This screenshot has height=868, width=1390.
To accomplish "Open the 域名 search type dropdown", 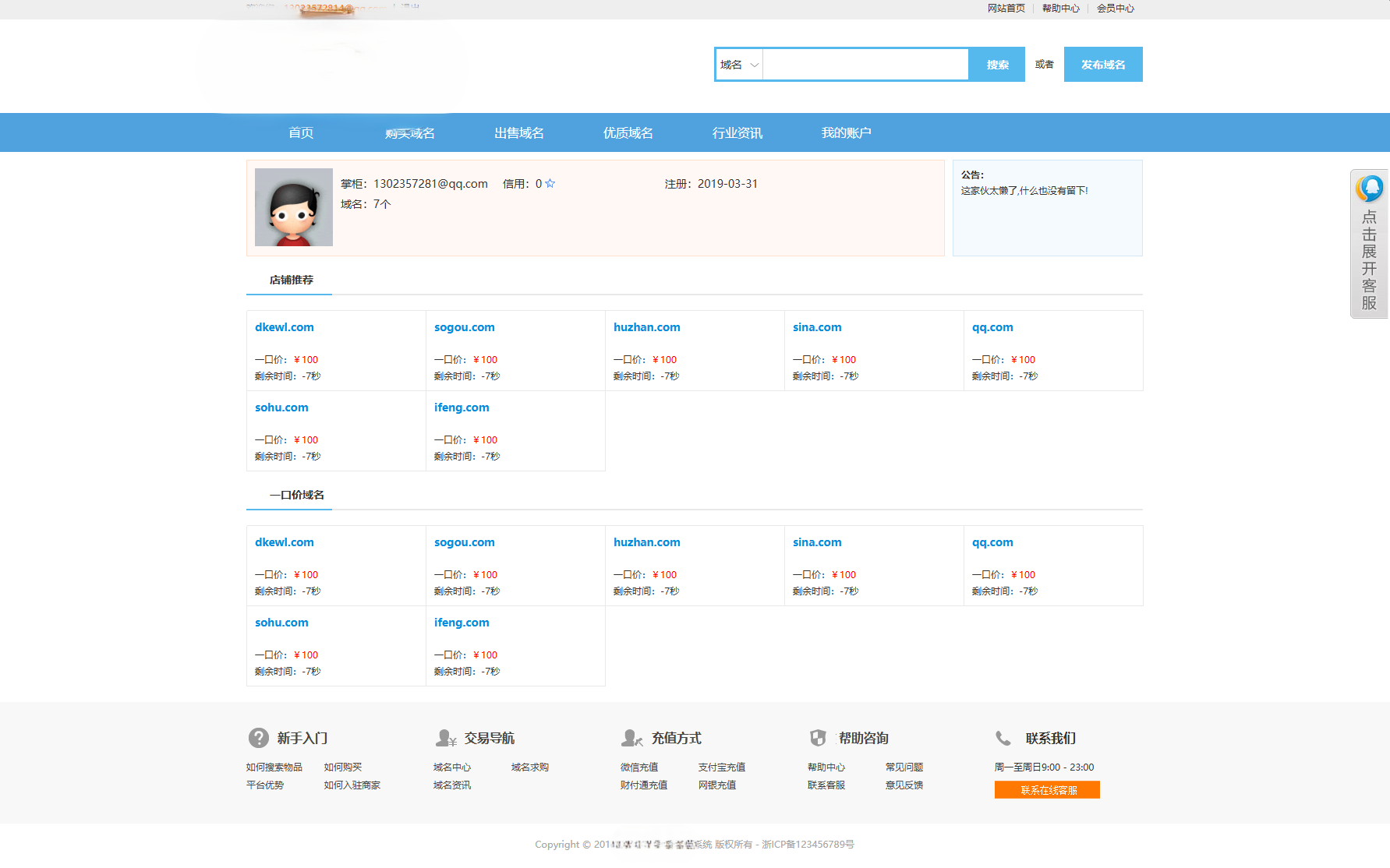I will (x=739, y=65).
